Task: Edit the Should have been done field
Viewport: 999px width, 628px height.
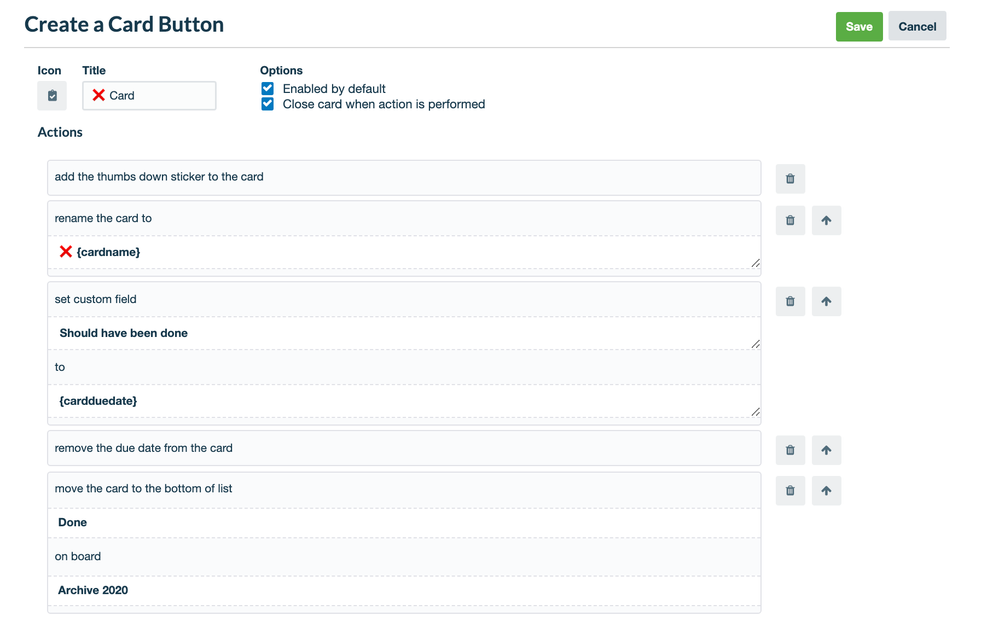Action: [400, 333]
